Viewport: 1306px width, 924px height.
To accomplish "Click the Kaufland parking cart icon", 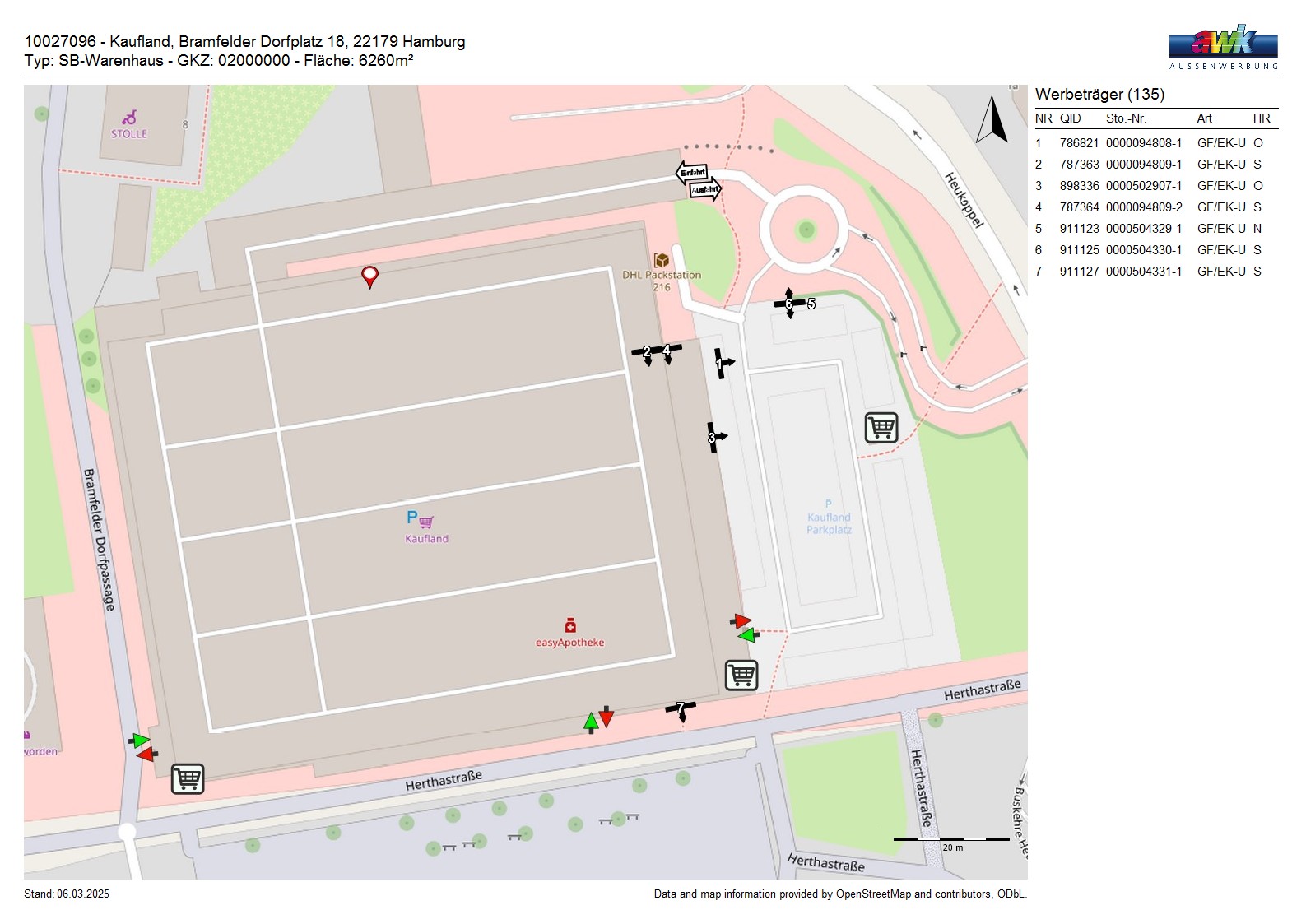I will (420, 518).
